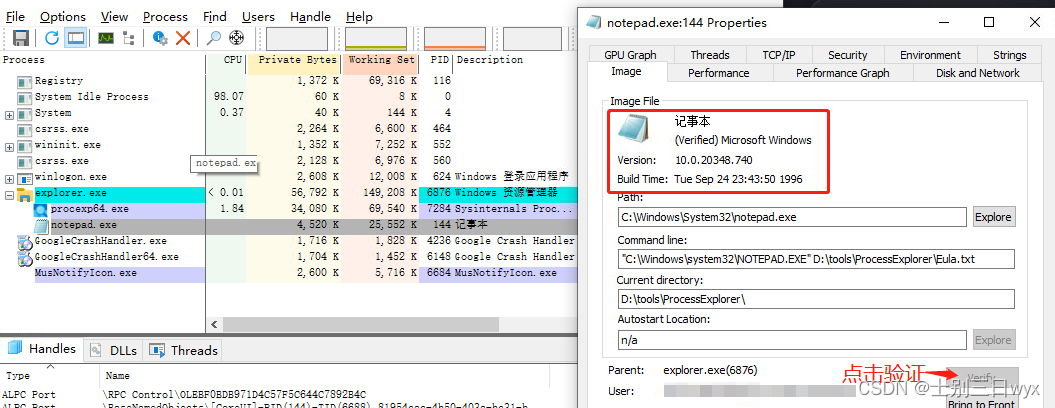Select the first csrss.exe row, PID 464
The image size is (1055, 408).
coord(288,129)
